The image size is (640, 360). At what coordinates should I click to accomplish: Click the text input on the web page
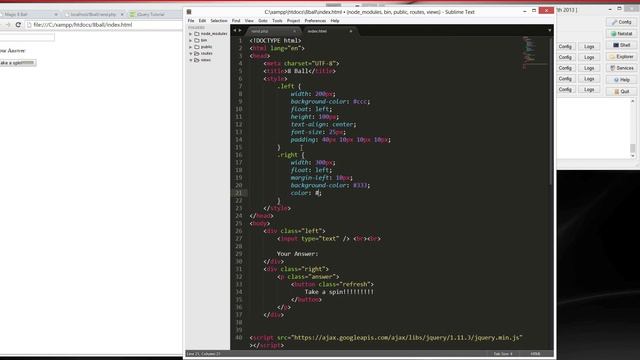click(x=27, y=37)
